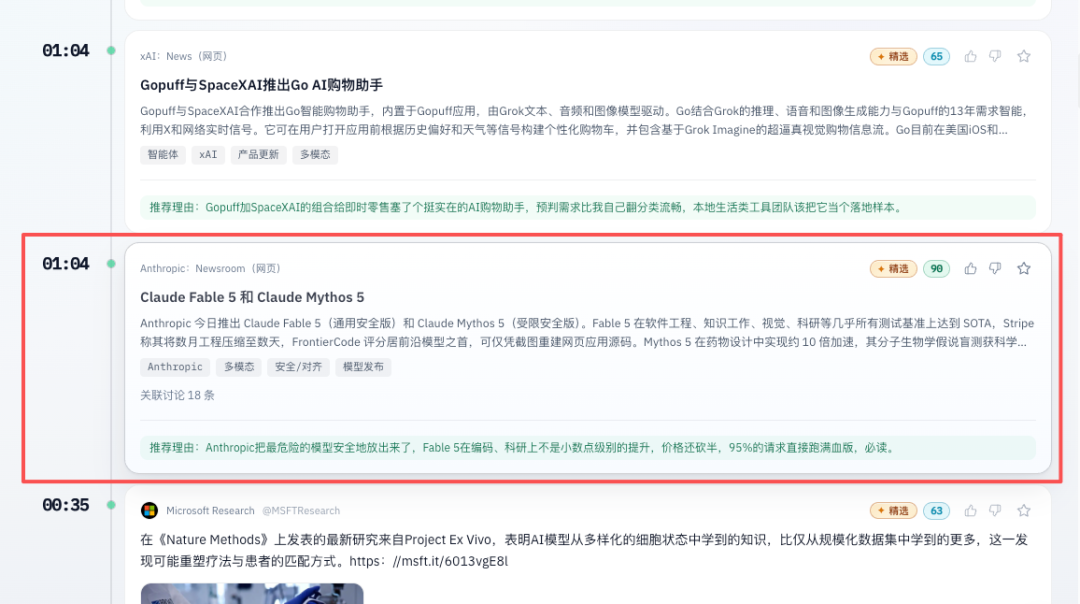Select the 多模态 tag on Gopuff post
1080x604 pixels.
(x=315, y=155)
